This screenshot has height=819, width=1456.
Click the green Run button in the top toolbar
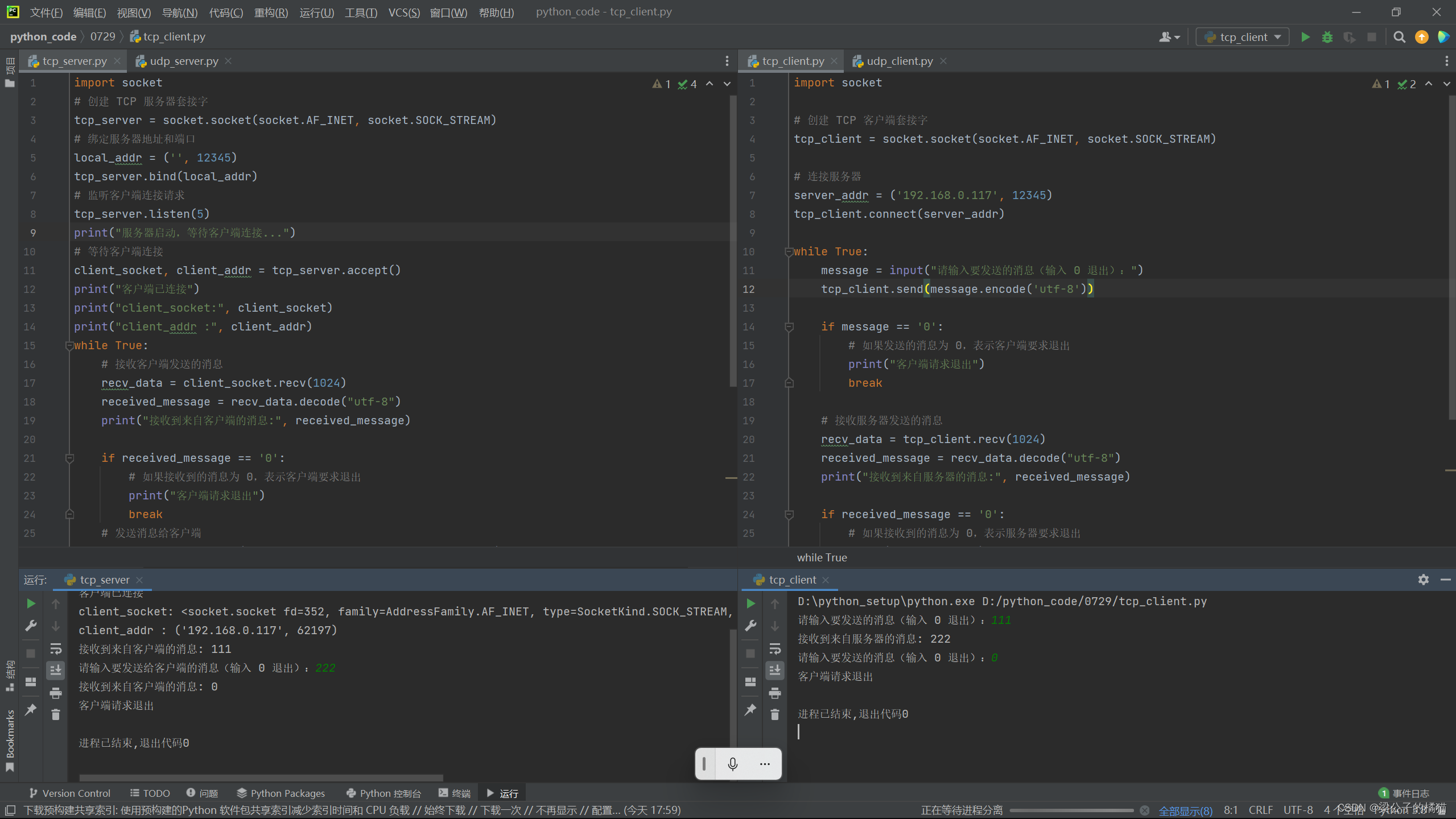coord(1305,37)
